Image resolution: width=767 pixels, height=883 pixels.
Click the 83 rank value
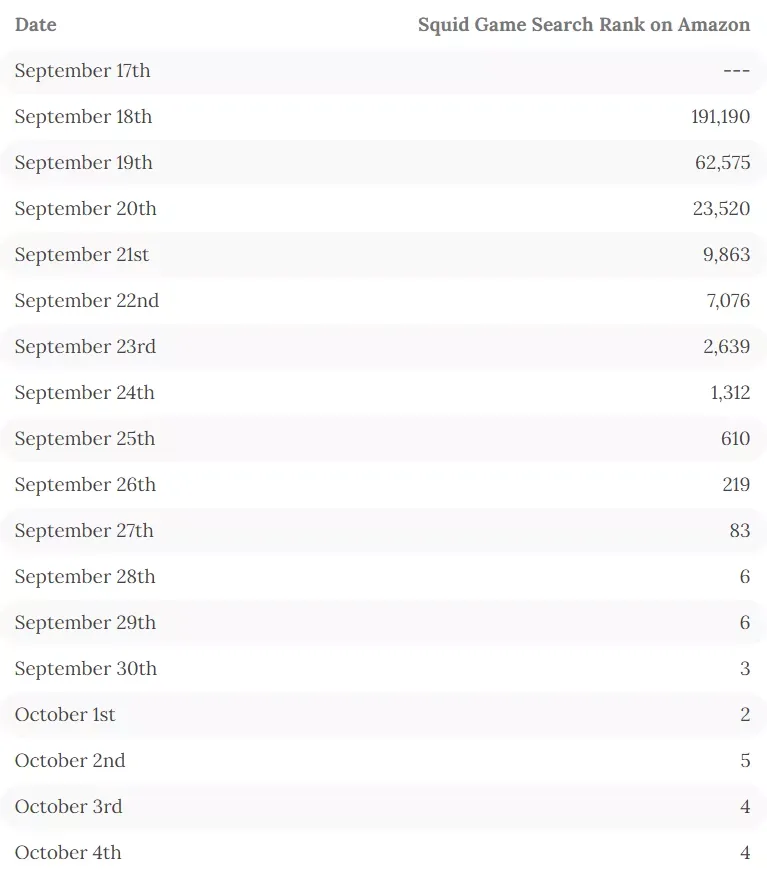(x=740, y=530)
